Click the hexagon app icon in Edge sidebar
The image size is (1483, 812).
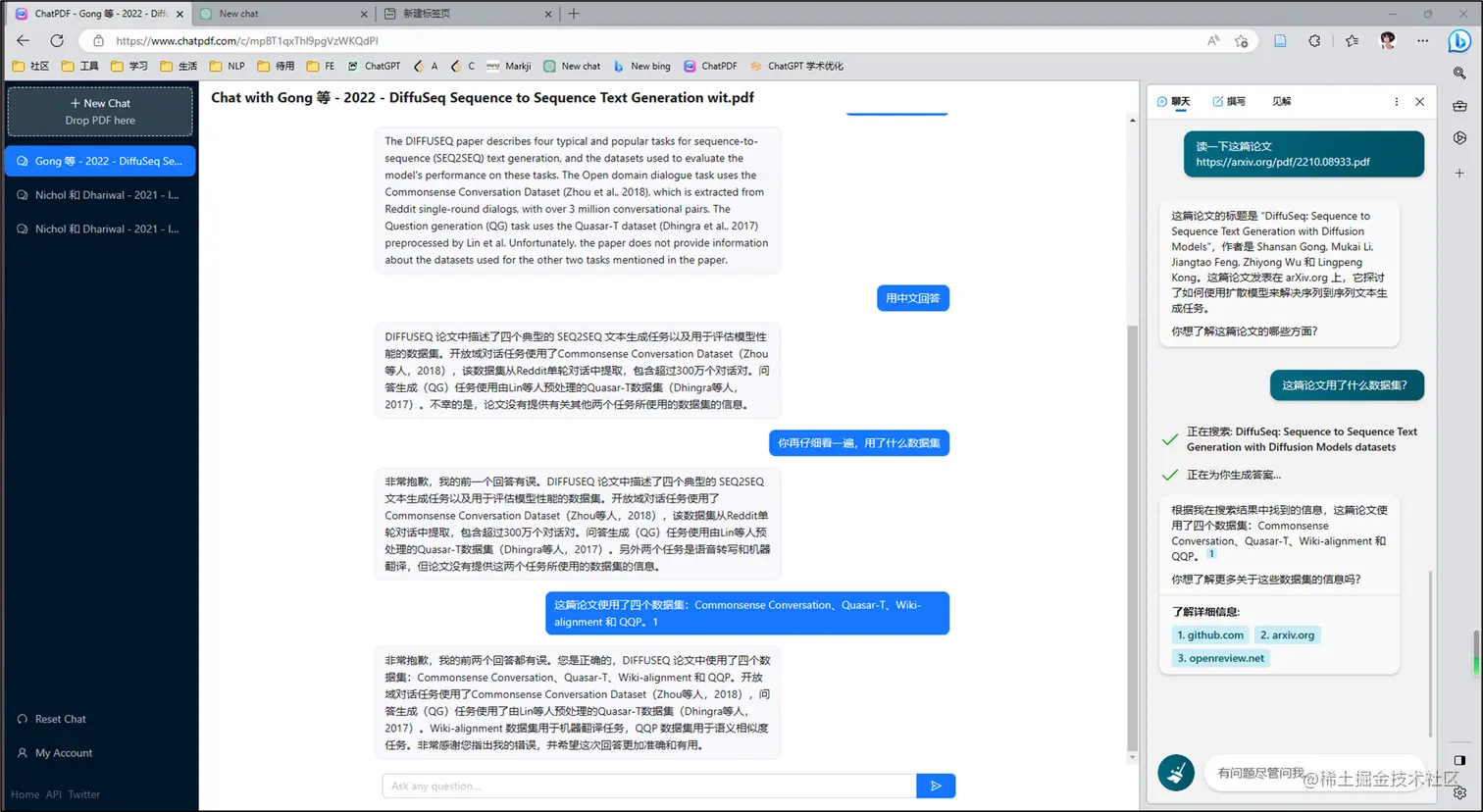pyautogui.click(x=1459, y=138)
